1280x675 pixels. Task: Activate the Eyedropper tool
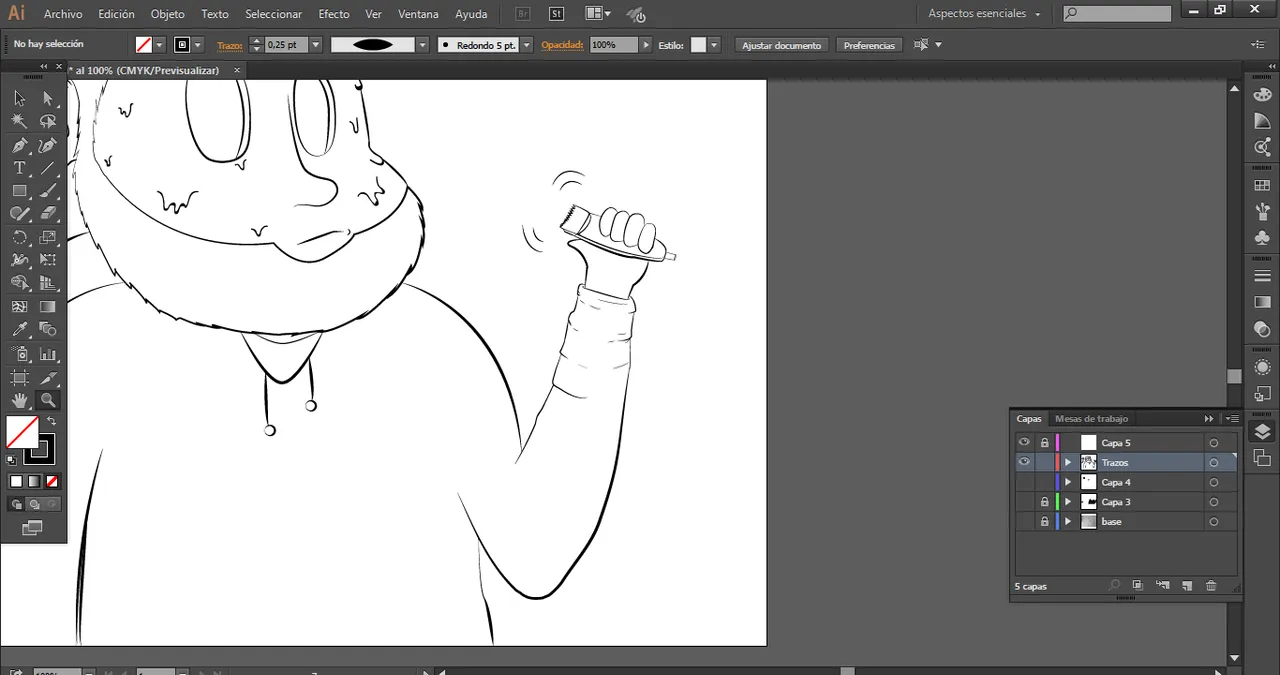[19, 330]
